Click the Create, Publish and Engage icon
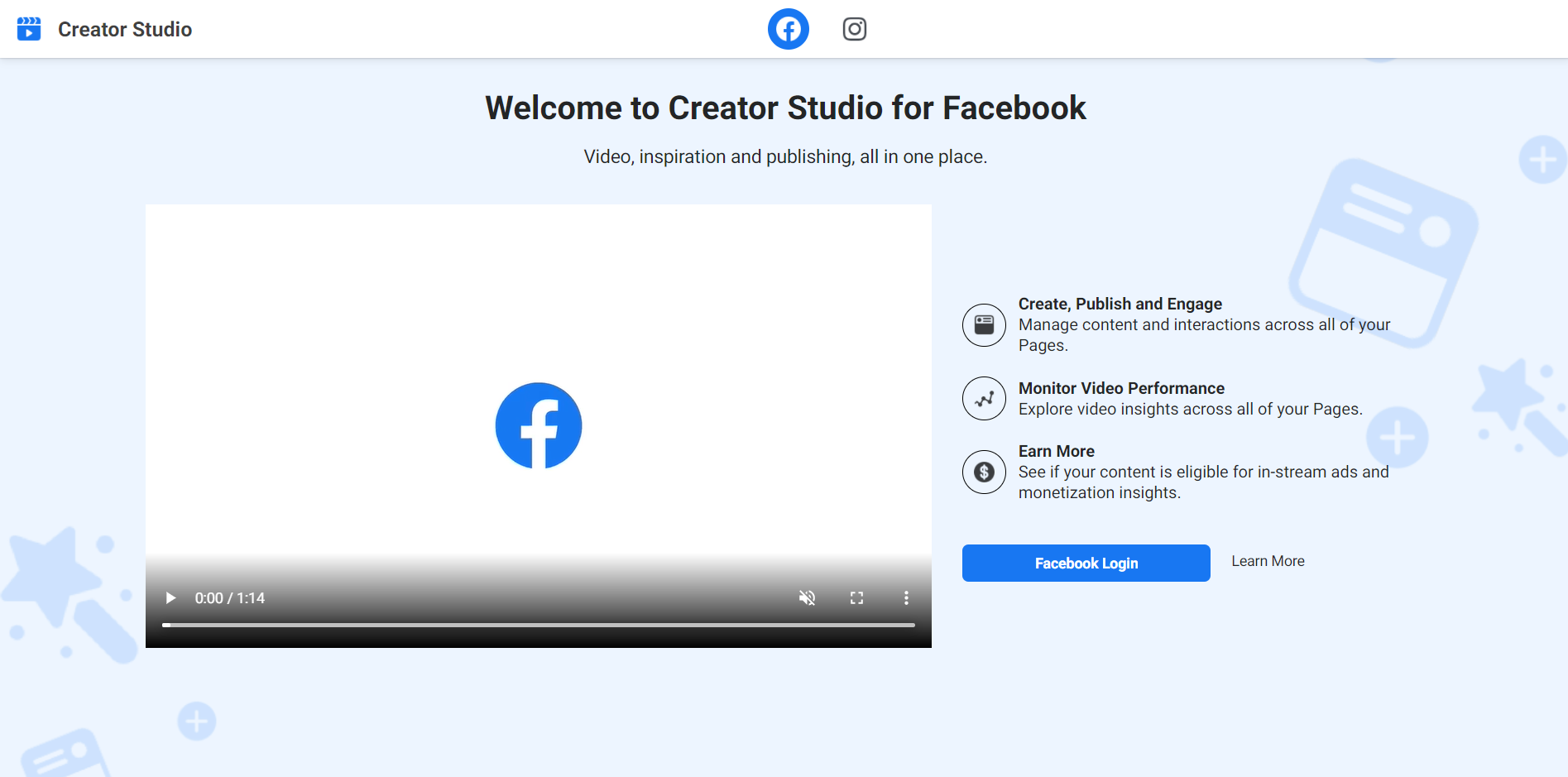The height and width of the screenshot is (777, 1568). point(984,324)
